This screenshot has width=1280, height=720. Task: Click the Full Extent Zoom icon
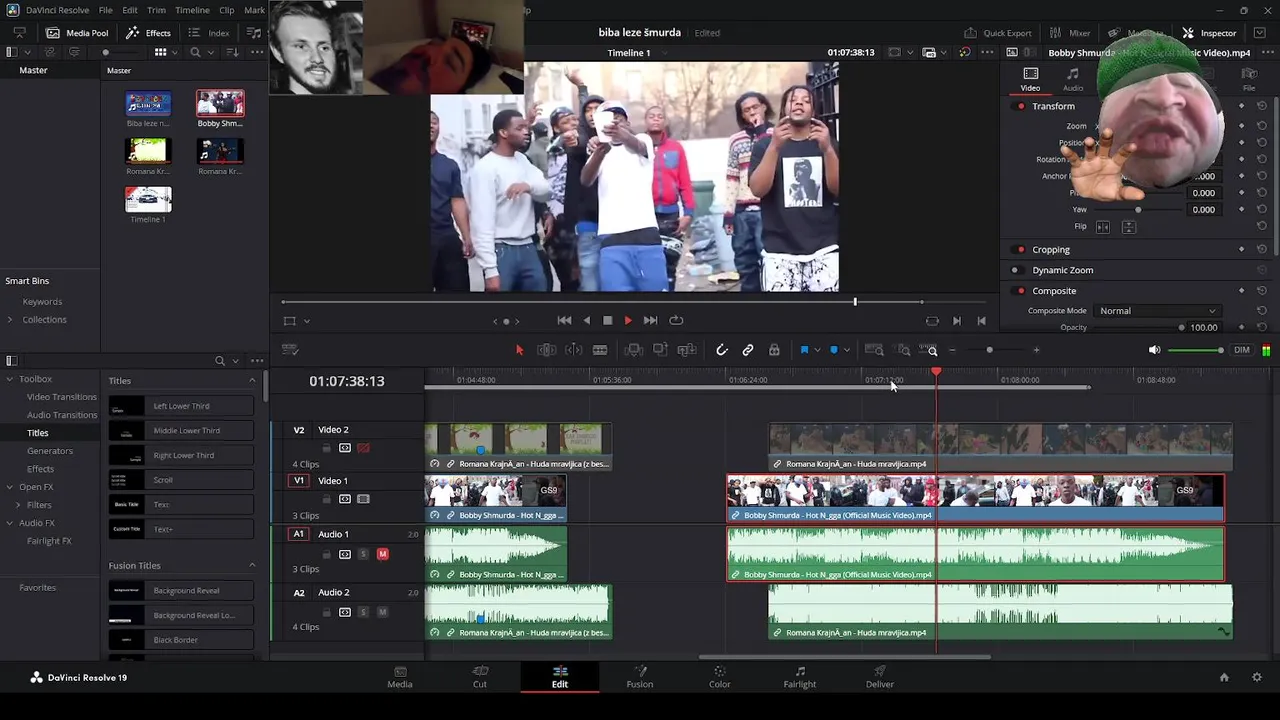click(x=874, y=350)
